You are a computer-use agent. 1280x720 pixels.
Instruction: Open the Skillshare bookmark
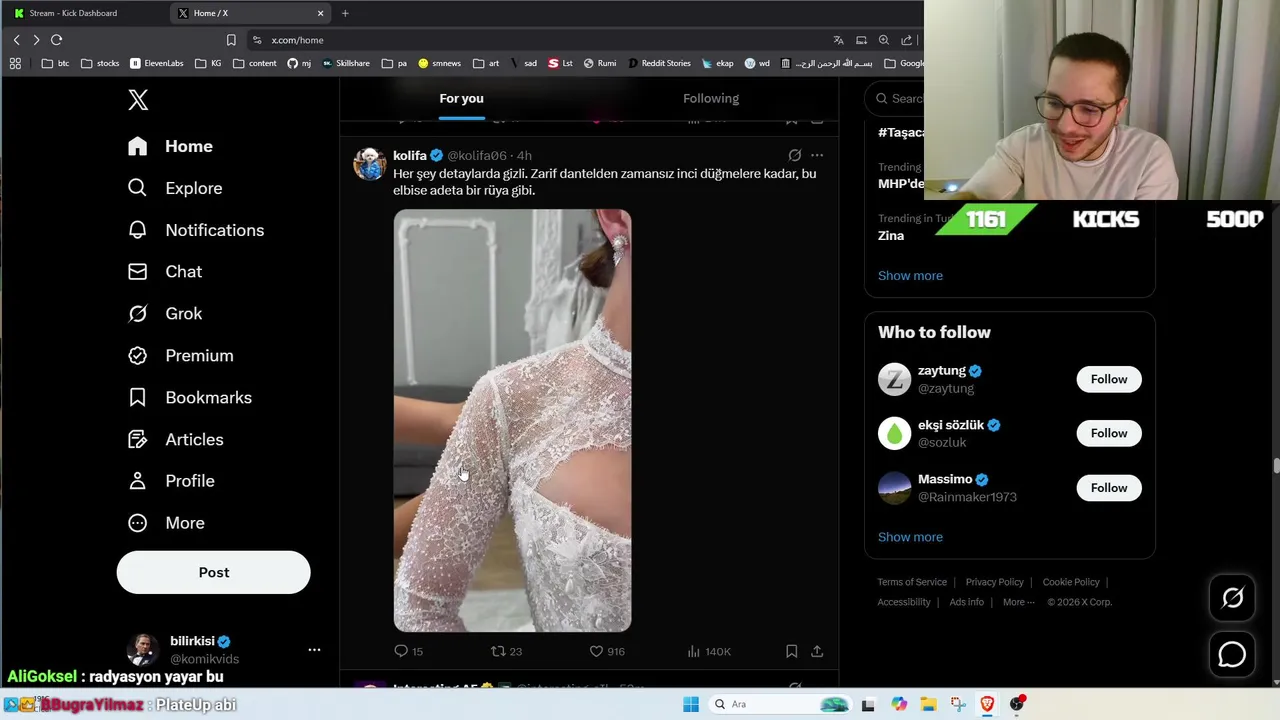pyautogui.click(x=346, y=63)
